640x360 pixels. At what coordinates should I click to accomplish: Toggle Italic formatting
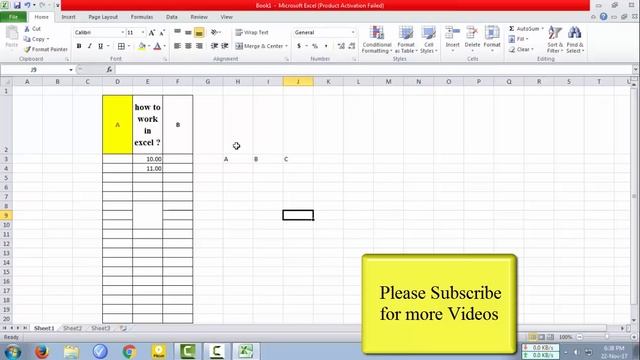(89, 46)
